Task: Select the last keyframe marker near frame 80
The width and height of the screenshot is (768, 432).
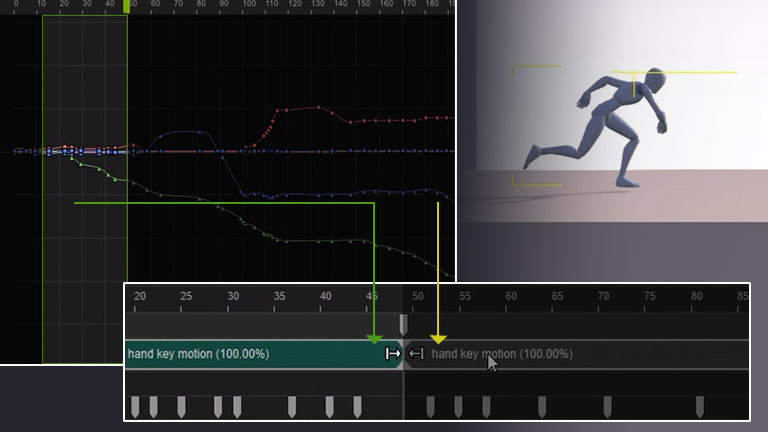Action: coord(700,406)
